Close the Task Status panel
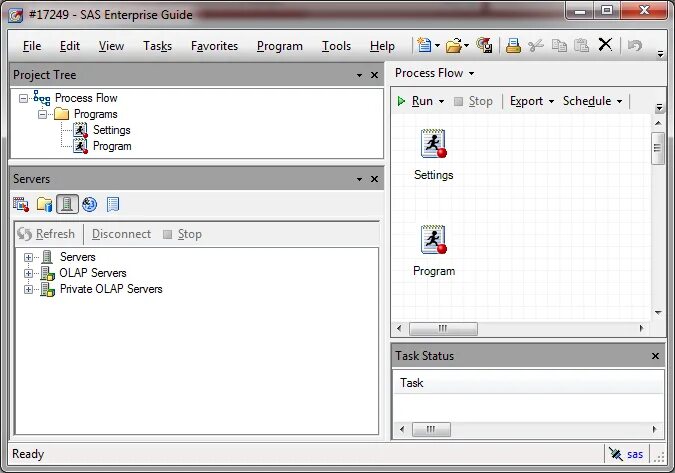 pos(655,356)
